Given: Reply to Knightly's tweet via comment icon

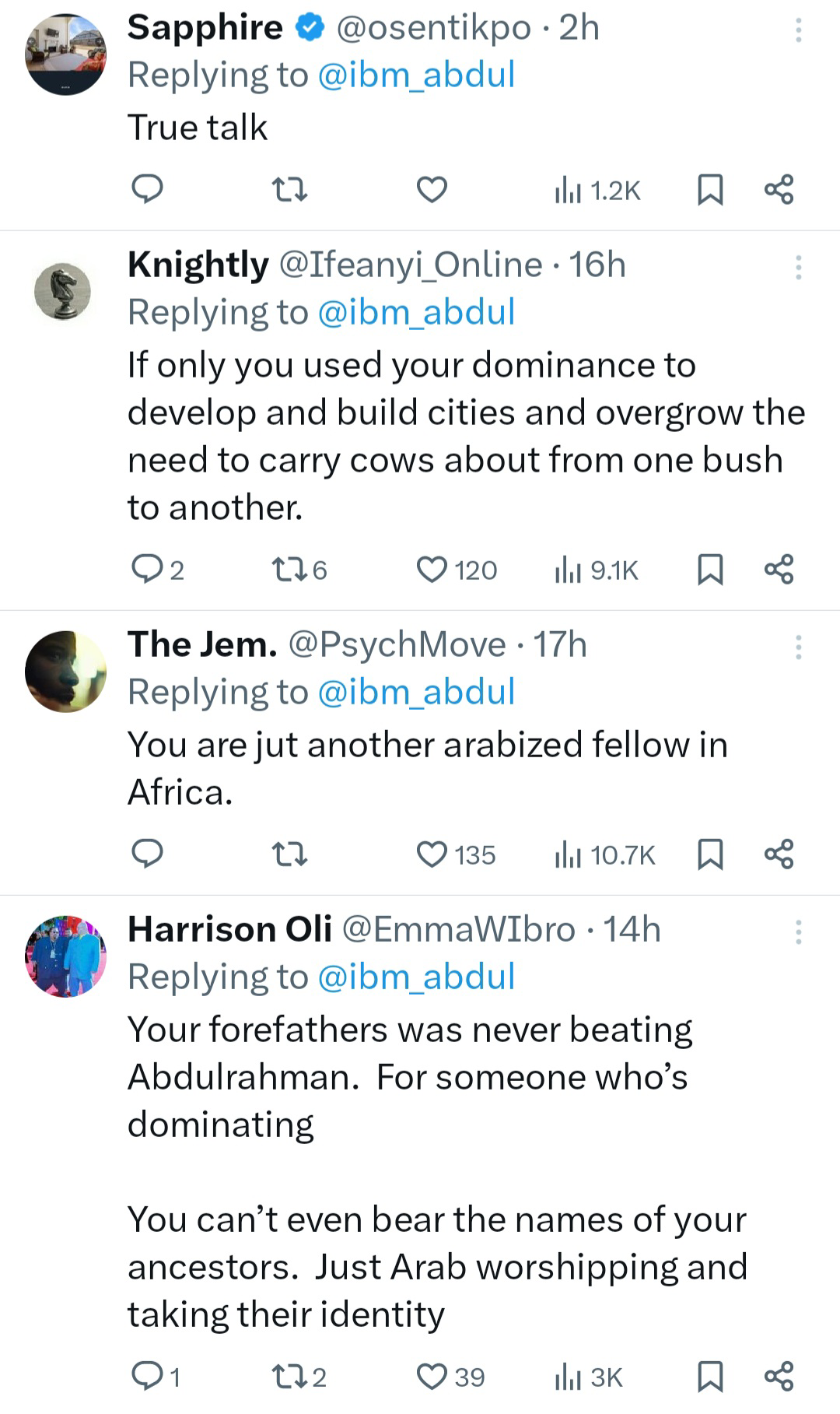Looking at the screenshot, I should click(146, 570).
